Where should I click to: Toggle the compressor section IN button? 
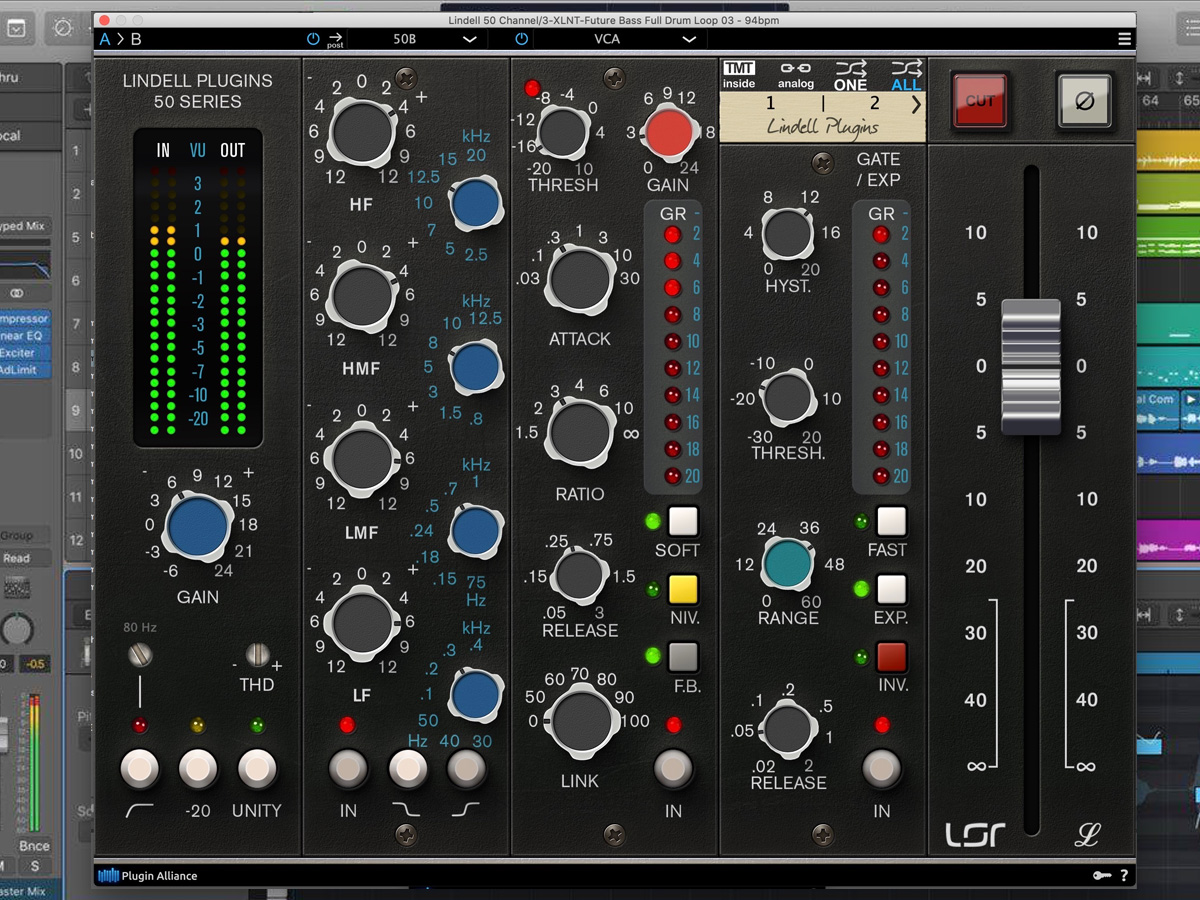click(x=672, y=770)
